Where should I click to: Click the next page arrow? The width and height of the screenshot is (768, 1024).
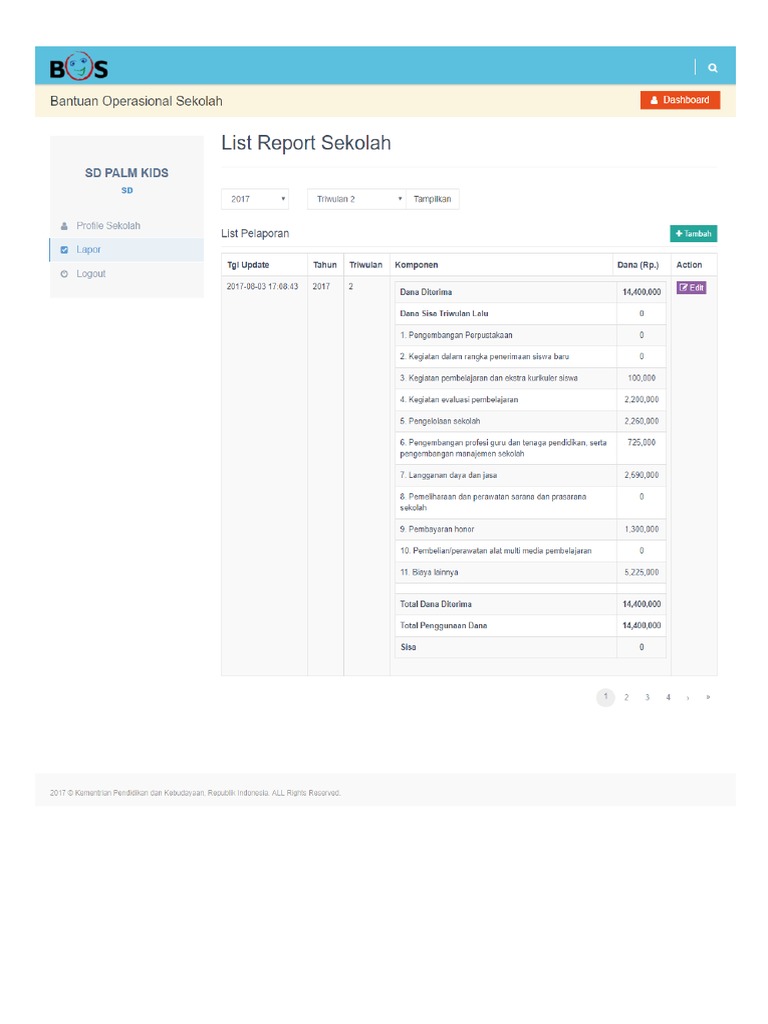coord(688,698)
